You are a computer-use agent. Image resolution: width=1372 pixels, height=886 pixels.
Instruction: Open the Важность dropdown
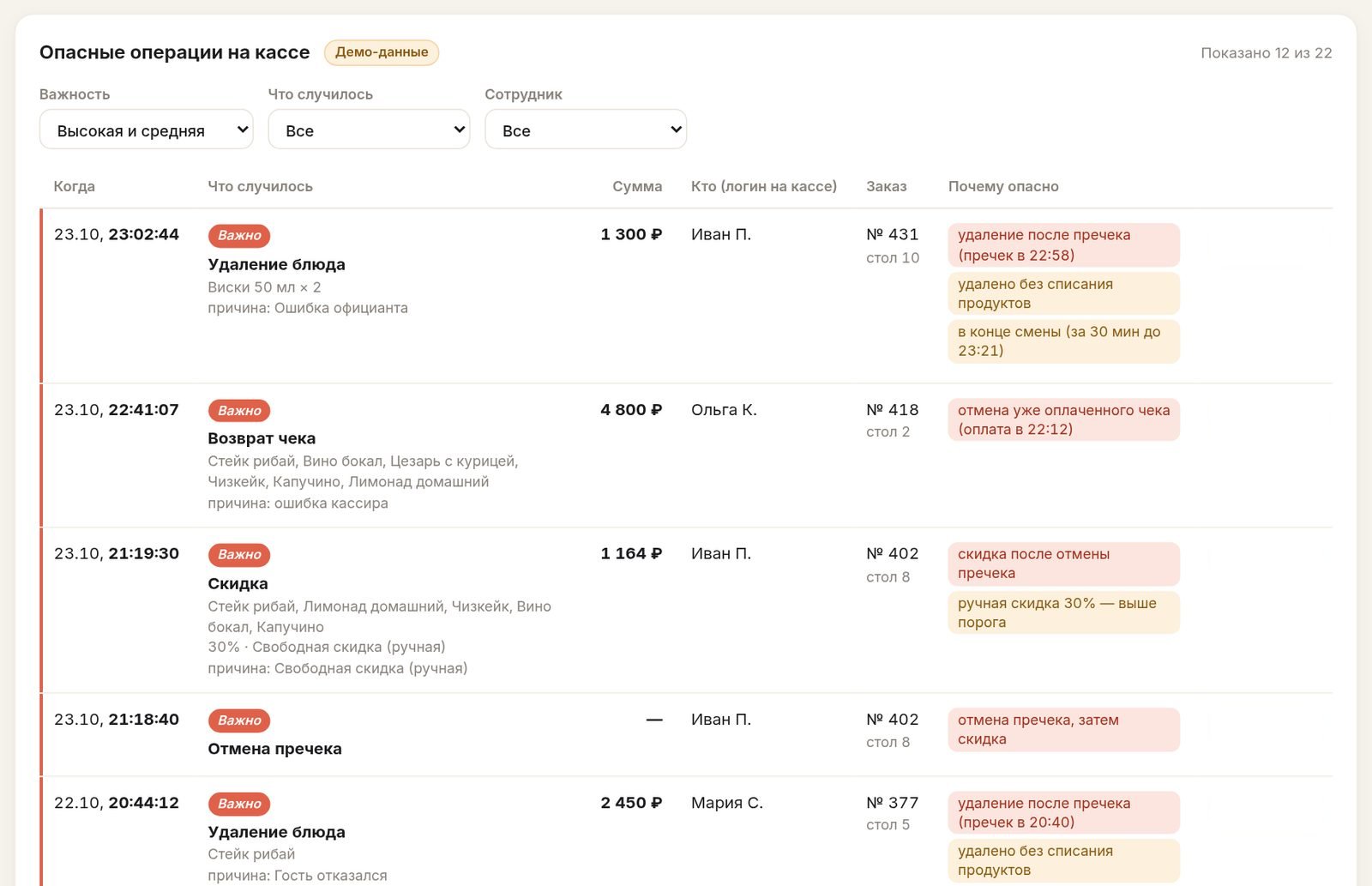[146, 130]
